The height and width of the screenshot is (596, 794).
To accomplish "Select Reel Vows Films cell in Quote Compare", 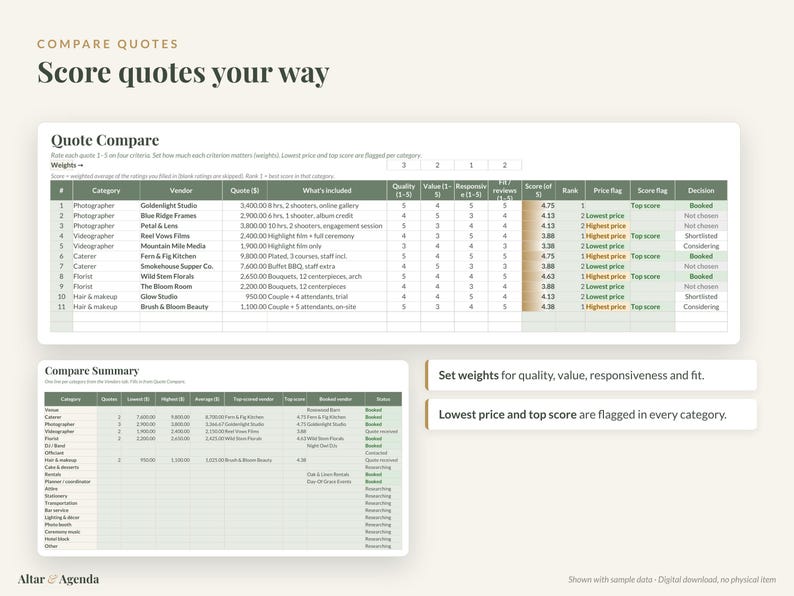I will coord(181,236).
